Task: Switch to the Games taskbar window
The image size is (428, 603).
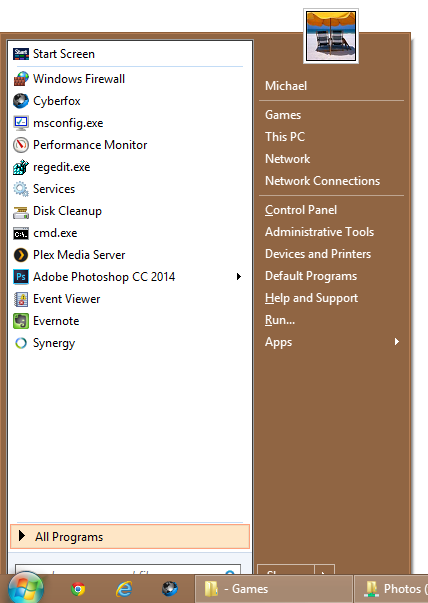Action: [273, 589]
